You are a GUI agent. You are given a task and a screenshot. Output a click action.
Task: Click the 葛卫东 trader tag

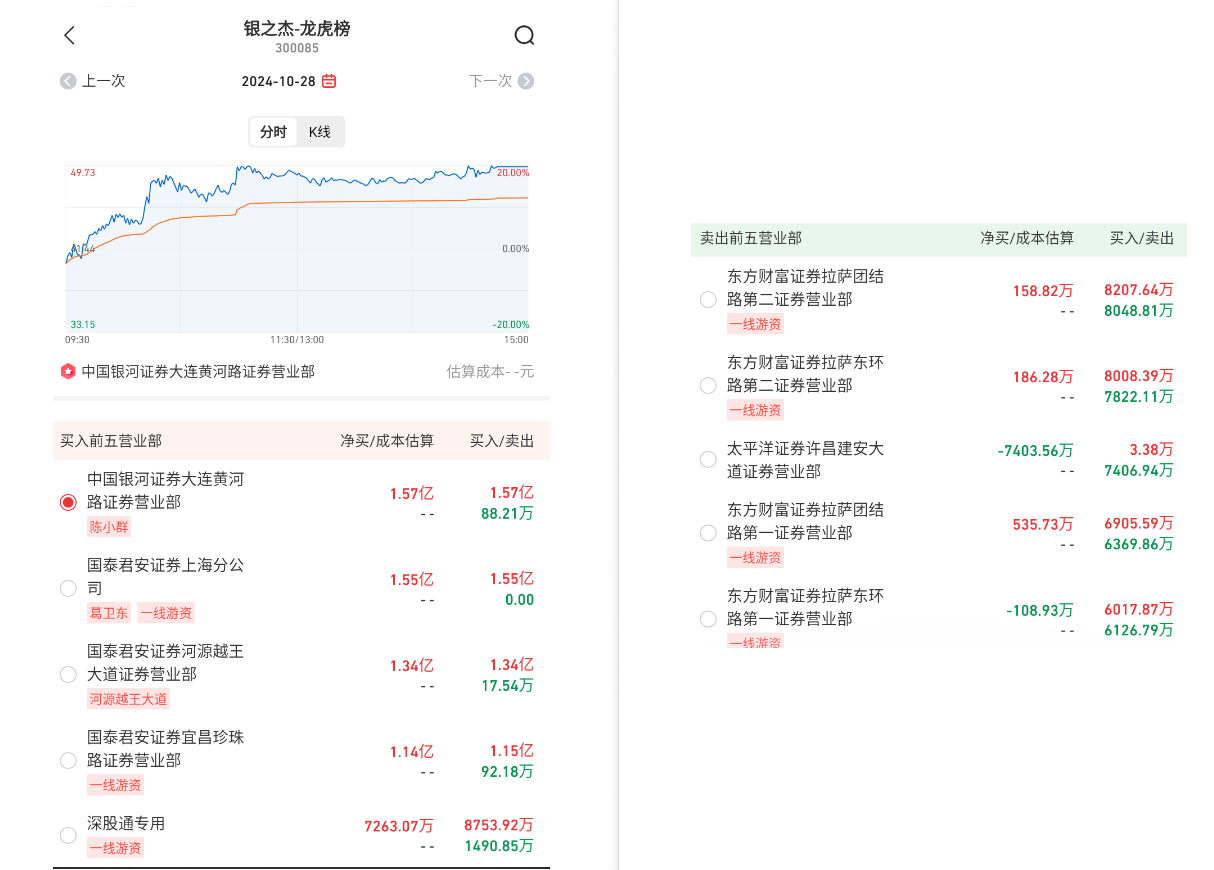click(109, 613)
